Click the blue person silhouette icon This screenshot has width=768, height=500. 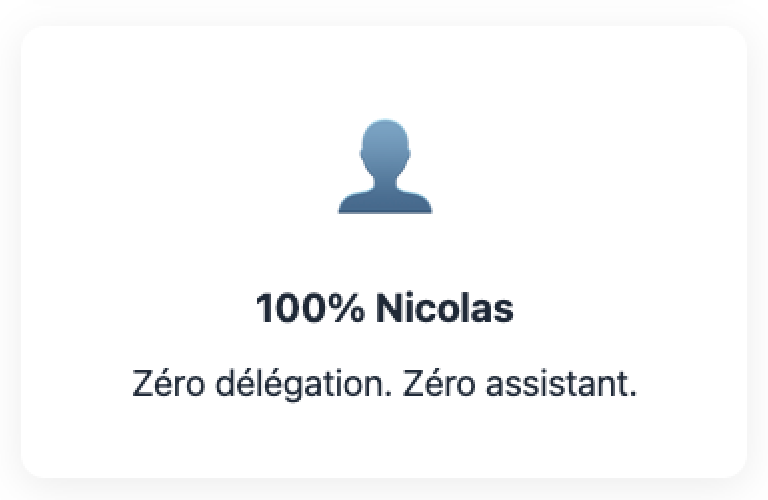click(x=384, y=168)
